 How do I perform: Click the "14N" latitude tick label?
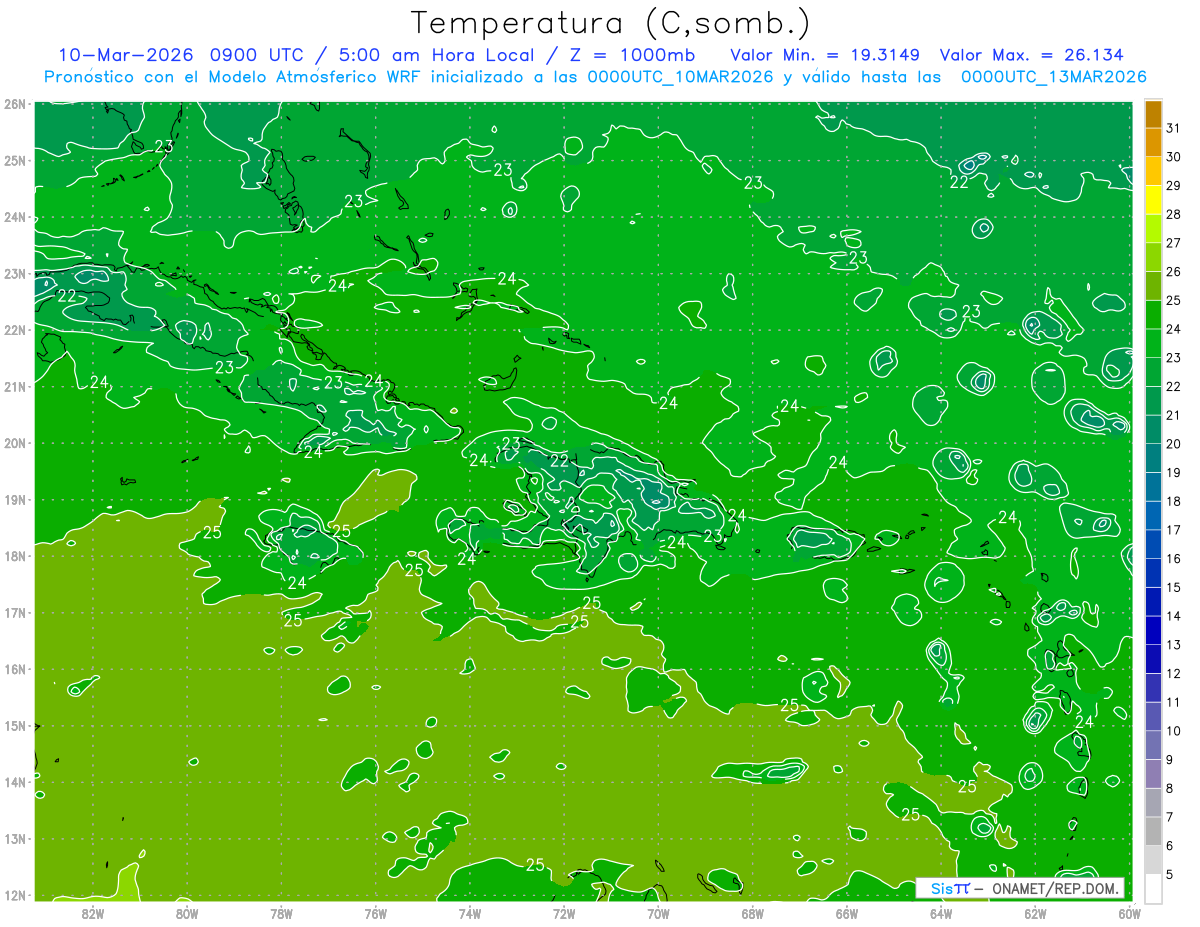(14, 782)
